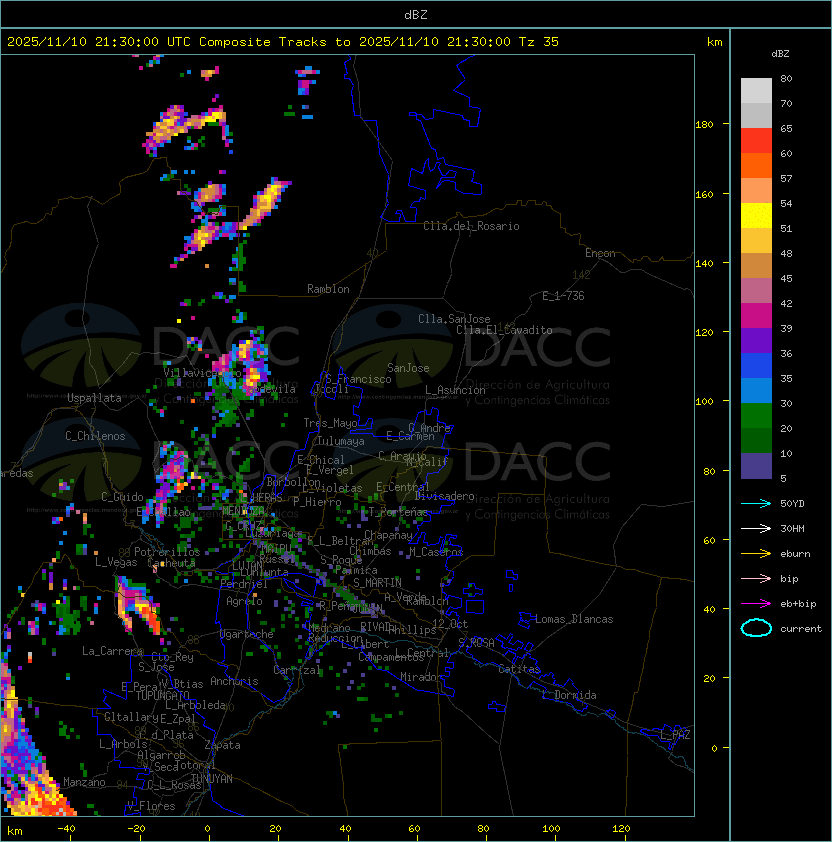The height and width of the screenshot is (842, 832).
Task: Click the 'S_MARTIN' map label
Action: [378, 583]
